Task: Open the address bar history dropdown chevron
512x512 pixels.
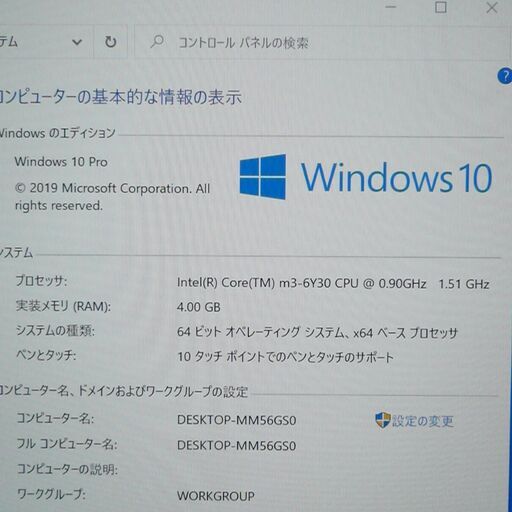Action: pos(77,42)
